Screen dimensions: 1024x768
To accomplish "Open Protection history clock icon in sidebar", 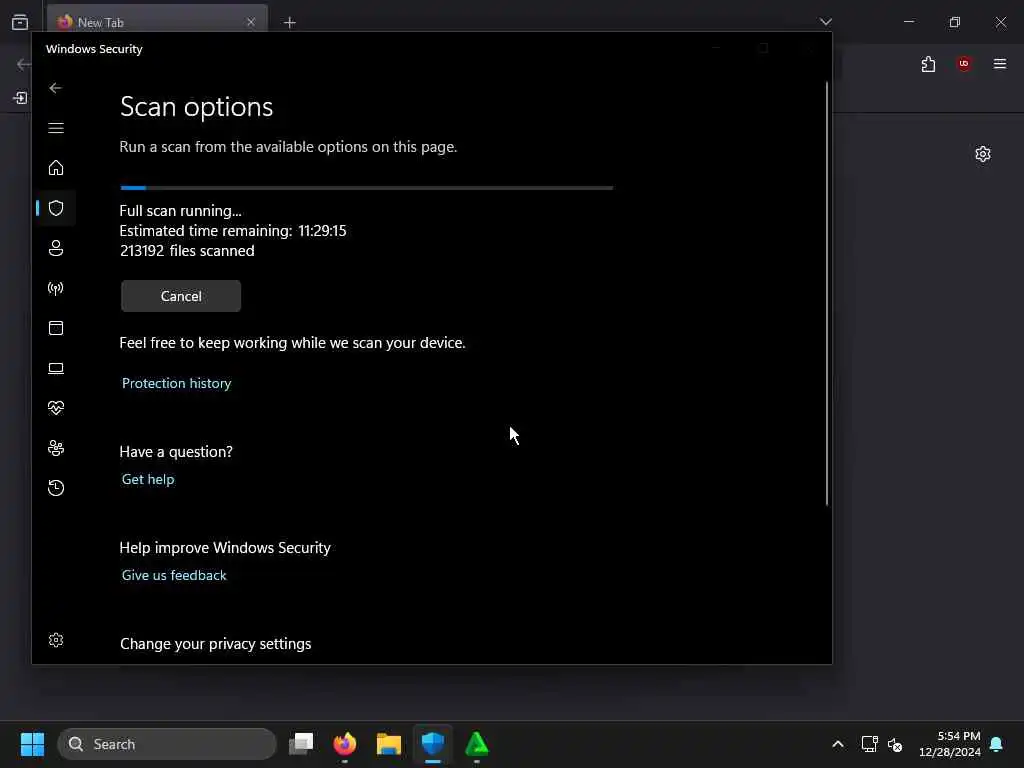I will 56,488.
